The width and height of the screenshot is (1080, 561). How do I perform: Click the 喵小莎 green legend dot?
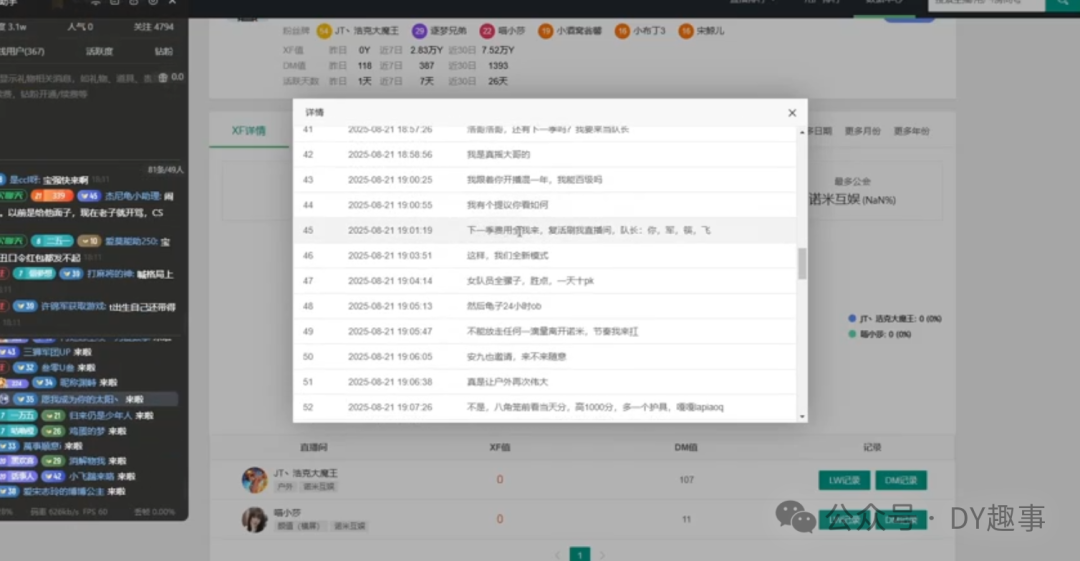click(852, 334)
